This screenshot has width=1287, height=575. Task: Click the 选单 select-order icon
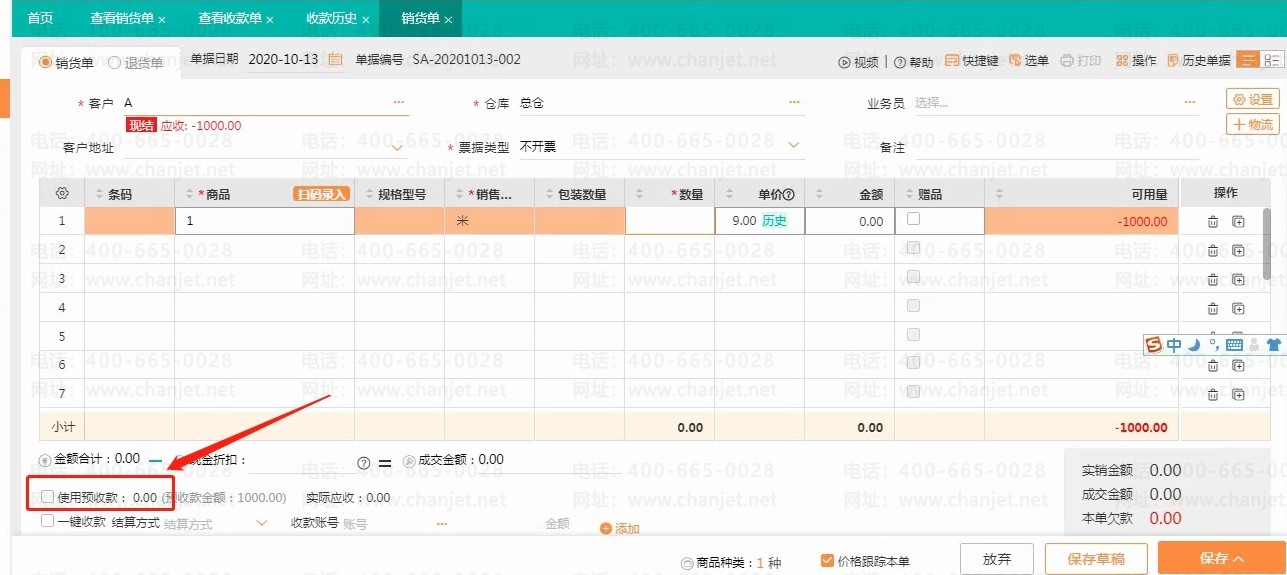tap(1014, 61)
